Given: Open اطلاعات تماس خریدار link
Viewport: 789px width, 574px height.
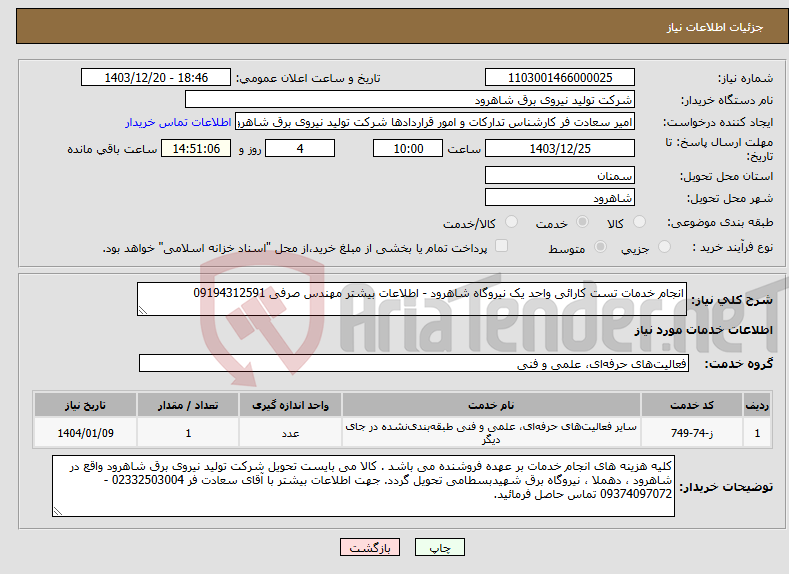Looking at the screenshot, I should tap(178, 122).
